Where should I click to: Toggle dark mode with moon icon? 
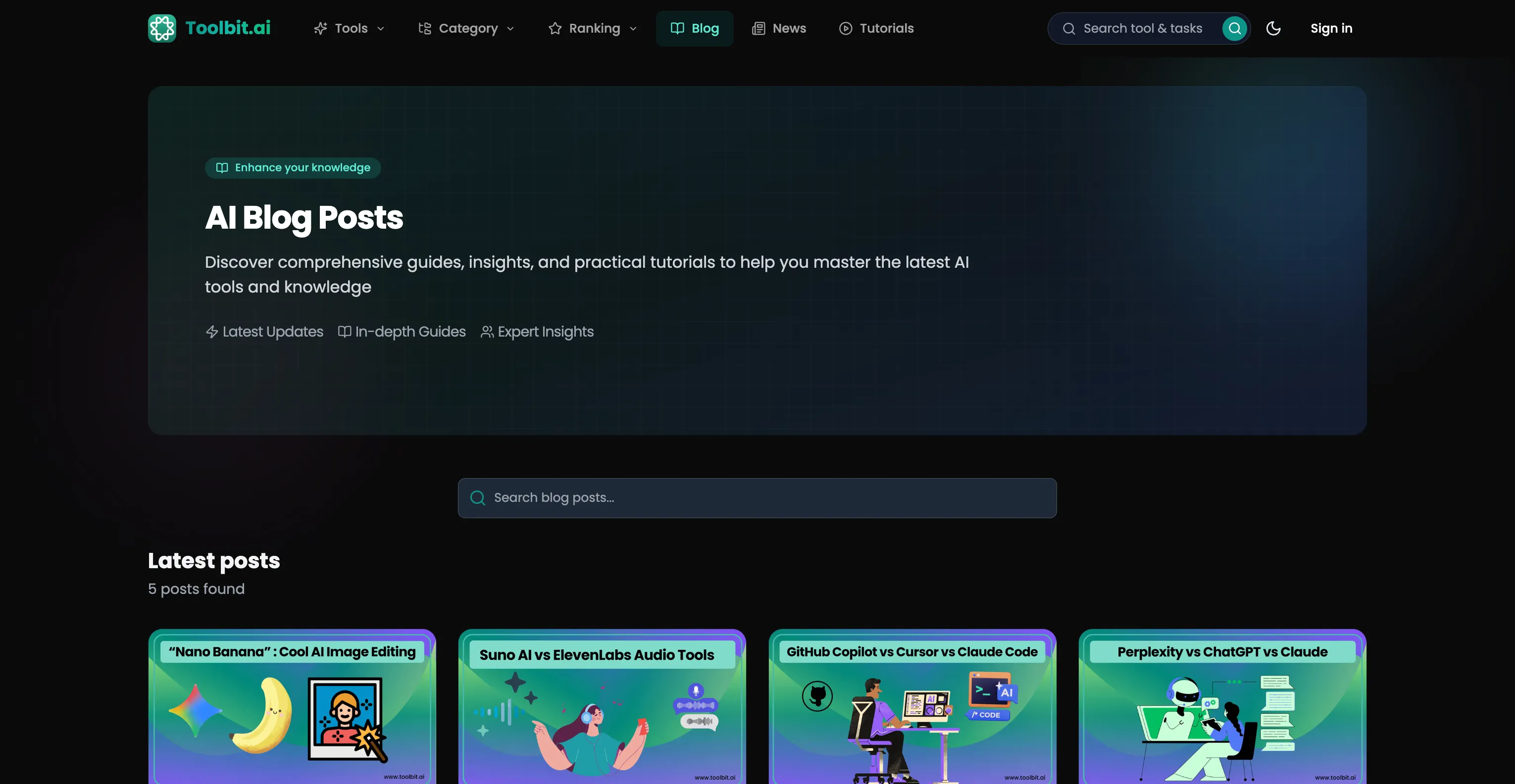[1273, 28]
